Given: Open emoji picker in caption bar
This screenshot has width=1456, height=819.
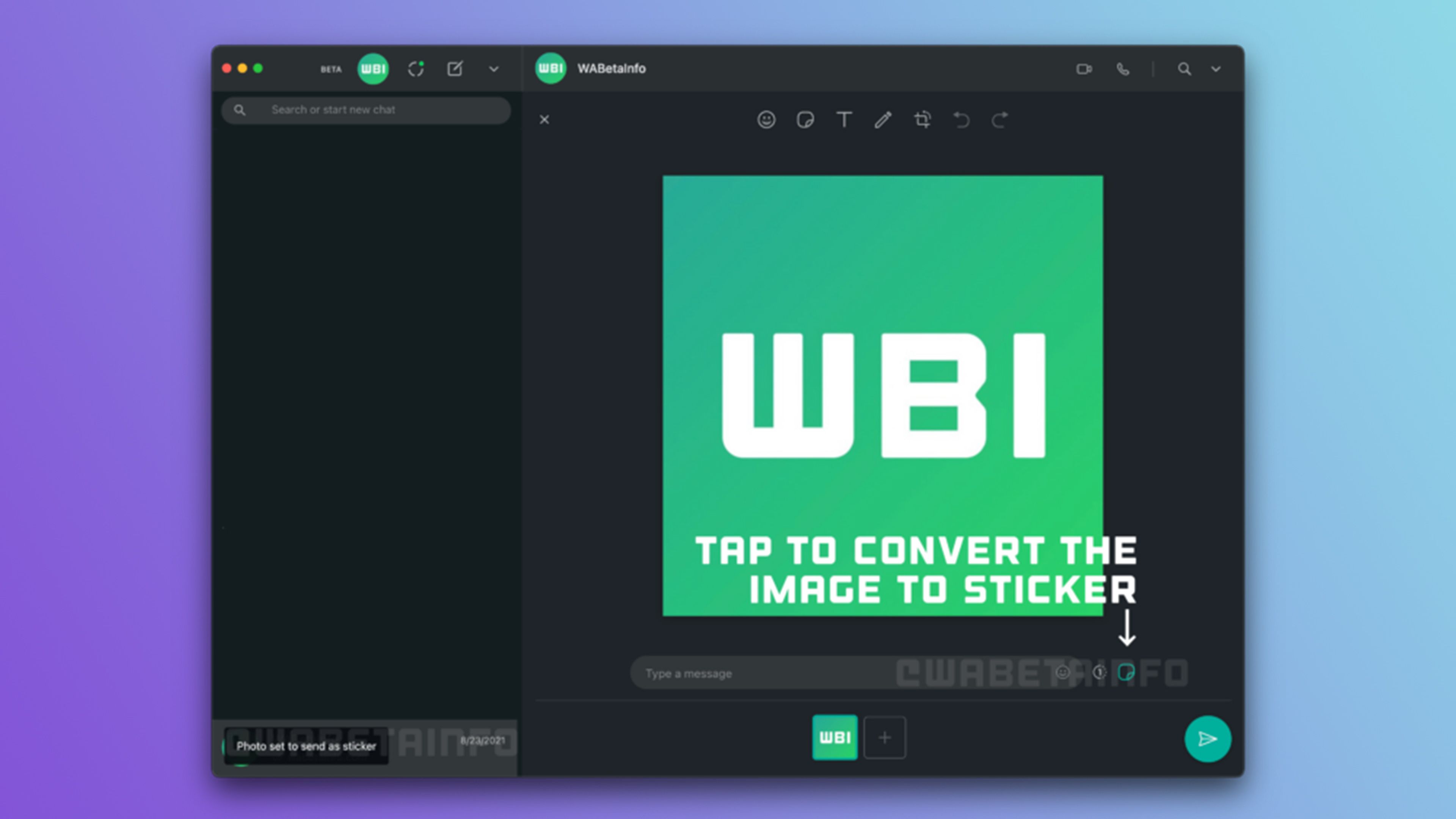Looking at the screenshot, I should coord(1062,673).
